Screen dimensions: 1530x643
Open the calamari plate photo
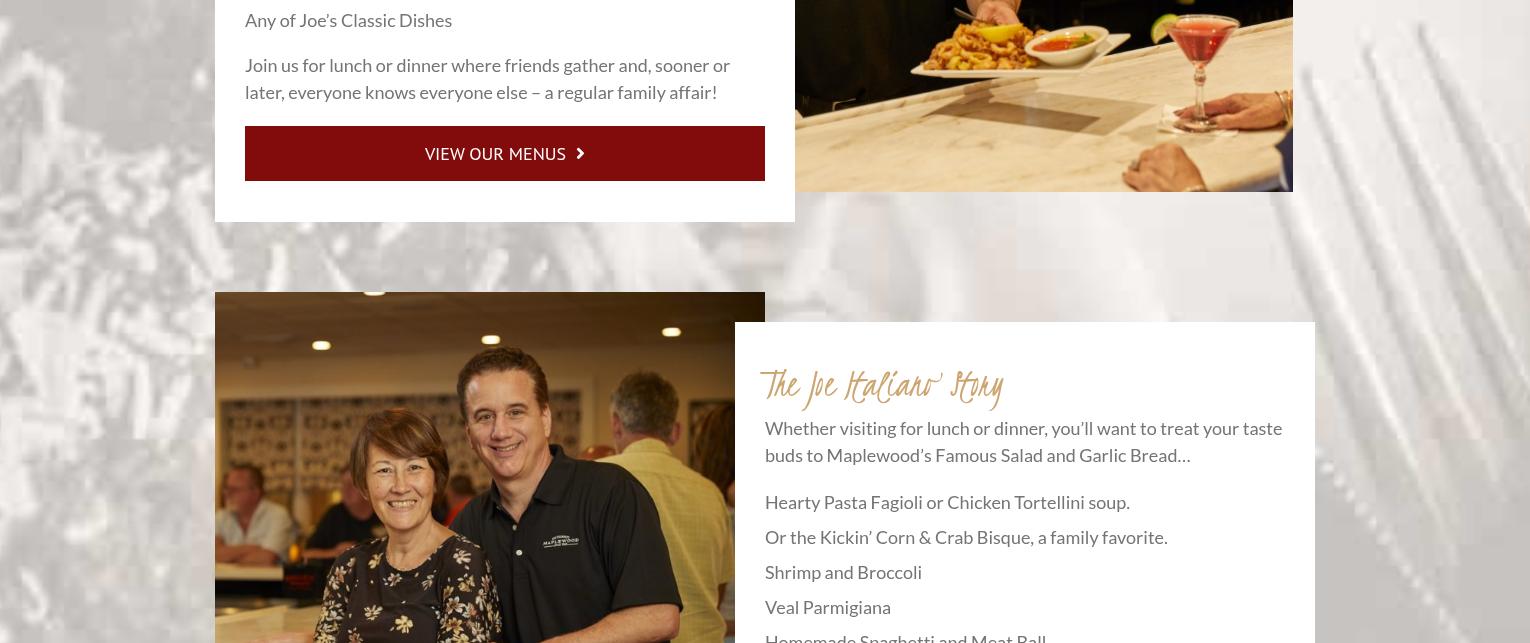pyautogui.click(x=1043, y=95)
